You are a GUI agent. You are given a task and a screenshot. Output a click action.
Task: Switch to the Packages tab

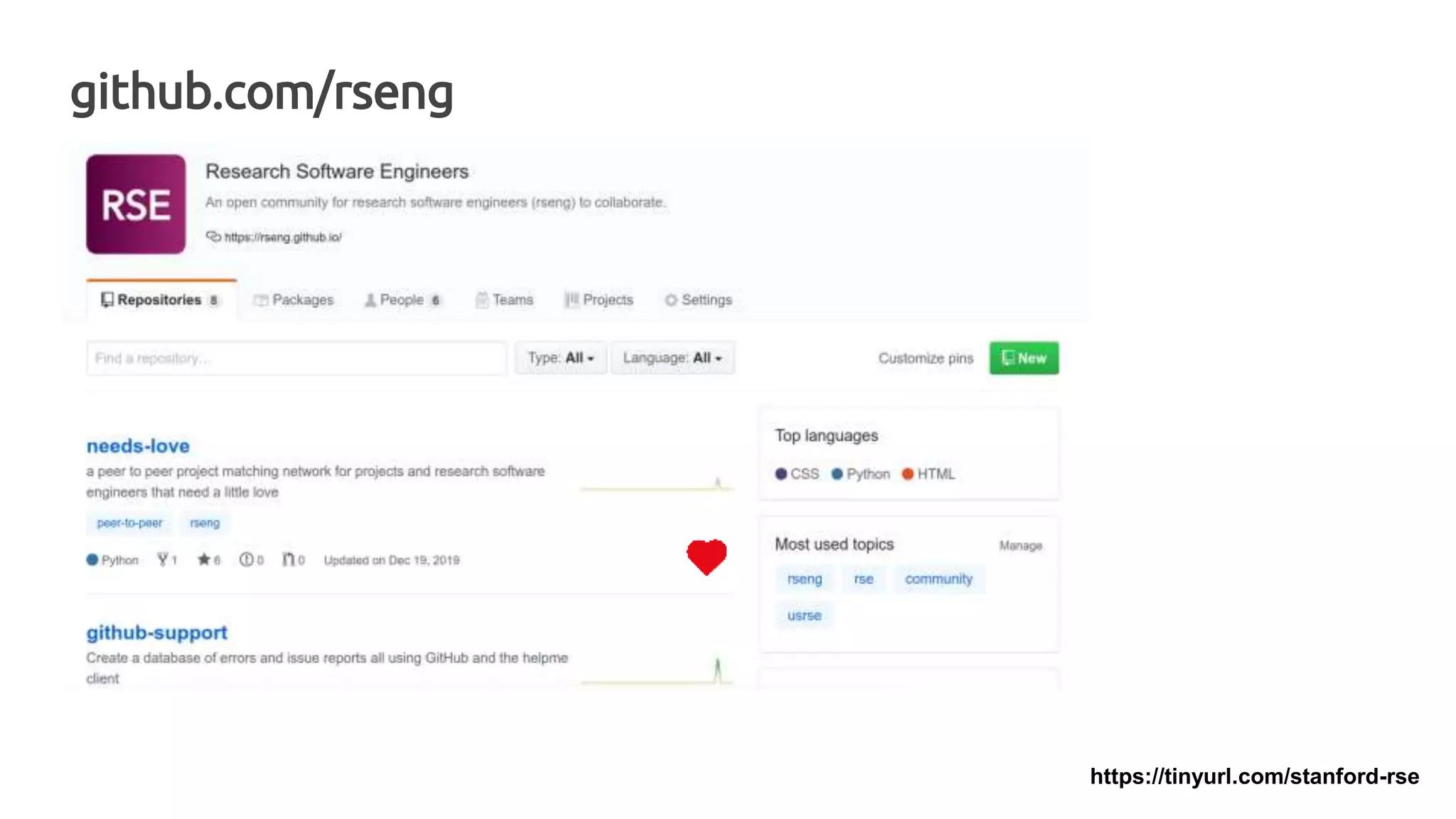(294, 300)
